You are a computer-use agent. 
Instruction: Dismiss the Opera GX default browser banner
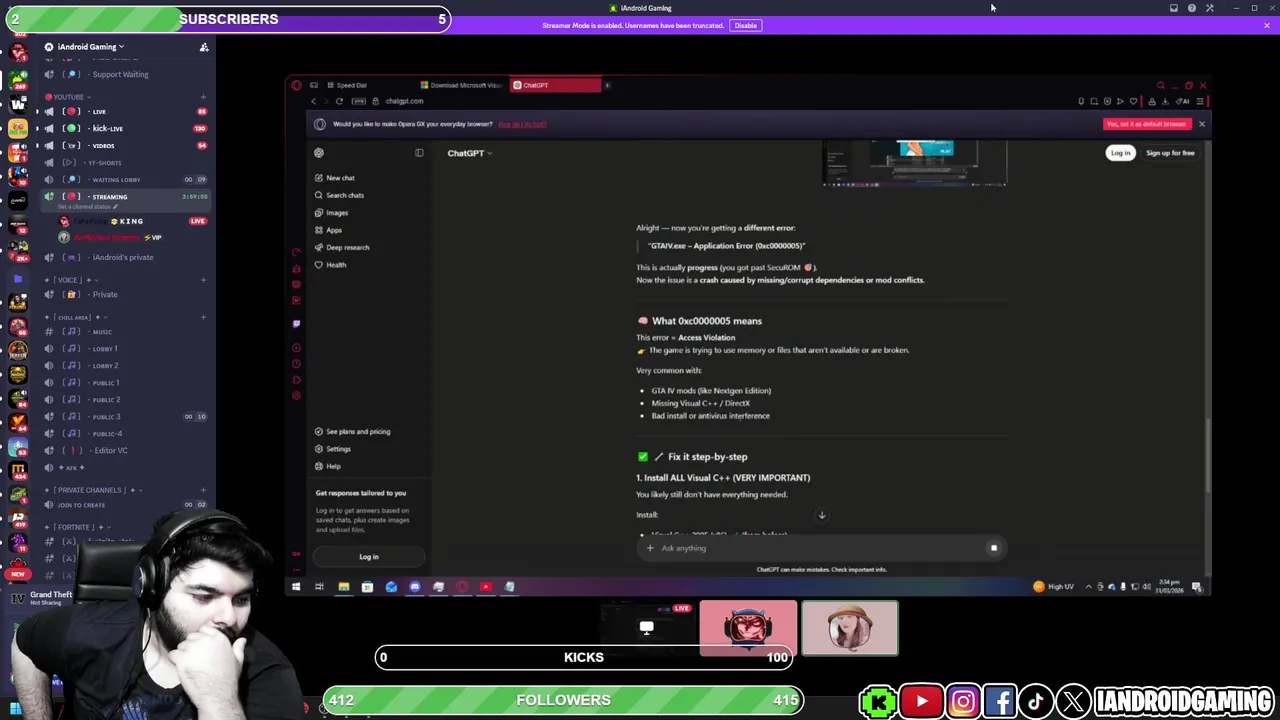[1201, 124]
